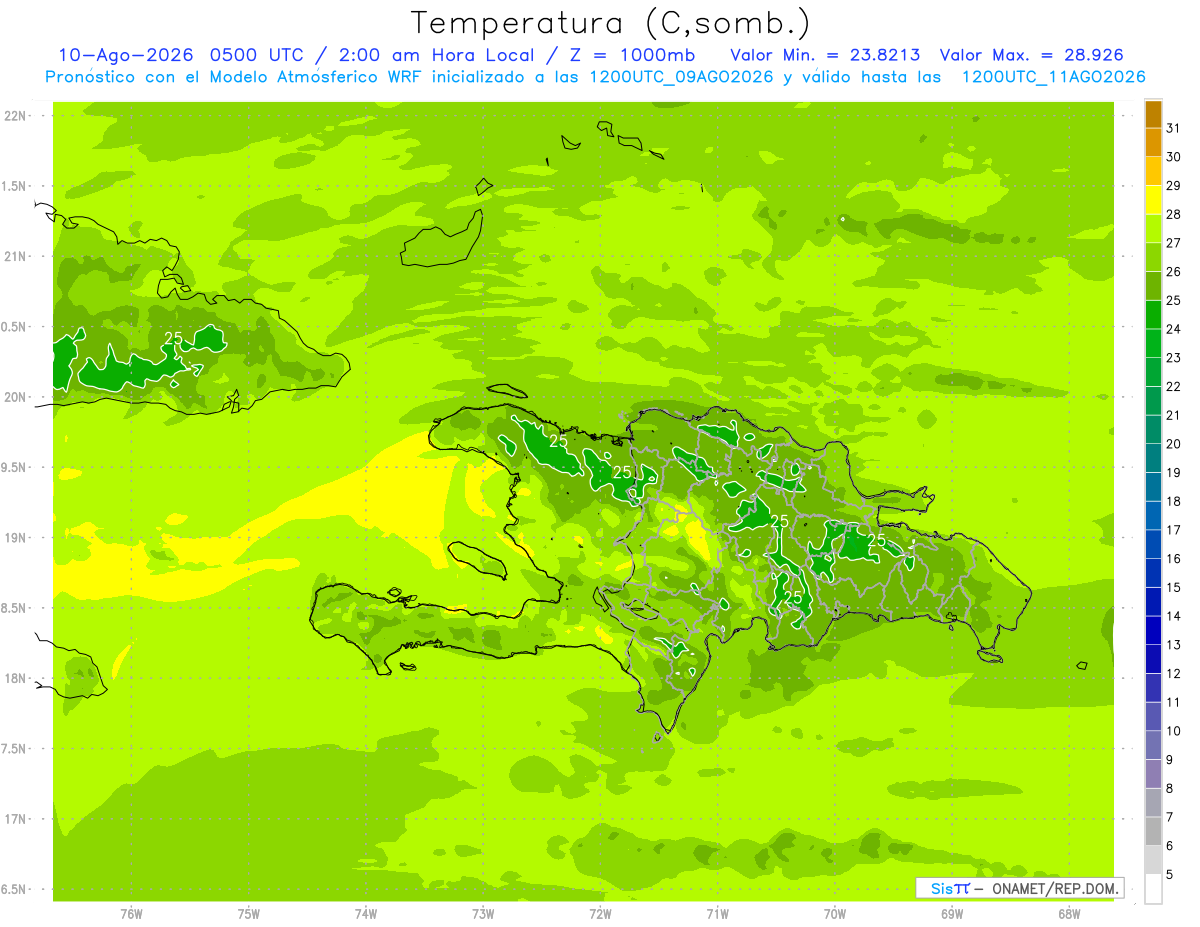The width and height of the screenshot is (1200, 927).
Task: Click the legend value '28'
Action: coord(1174,214)
